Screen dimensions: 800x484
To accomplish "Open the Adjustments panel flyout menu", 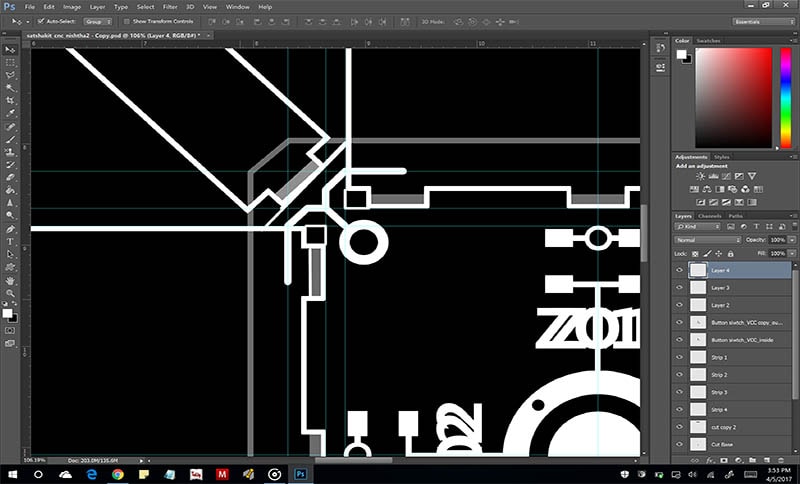I will [x=792, y=157].
